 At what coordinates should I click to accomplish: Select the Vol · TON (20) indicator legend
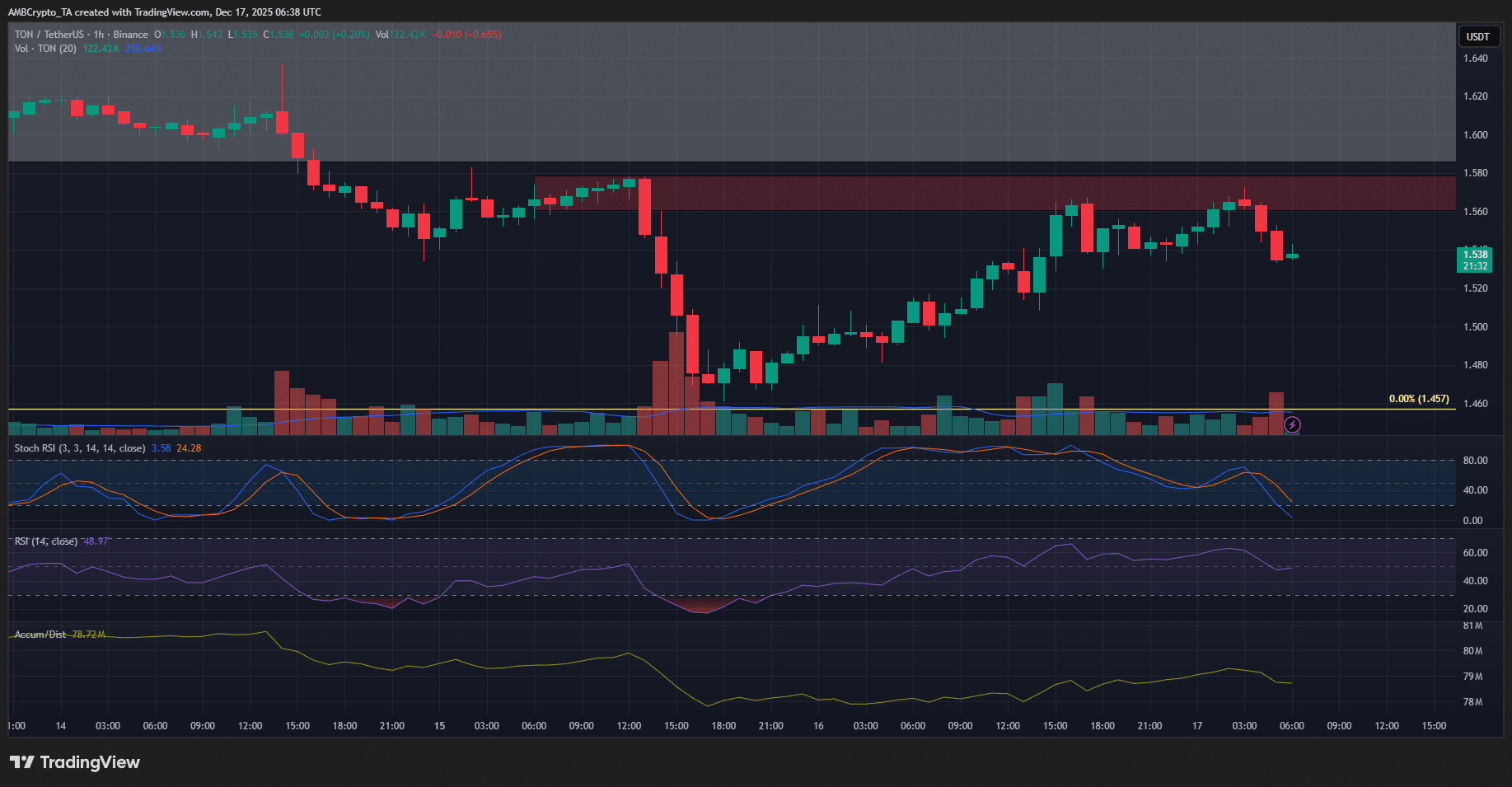[45, 49]
